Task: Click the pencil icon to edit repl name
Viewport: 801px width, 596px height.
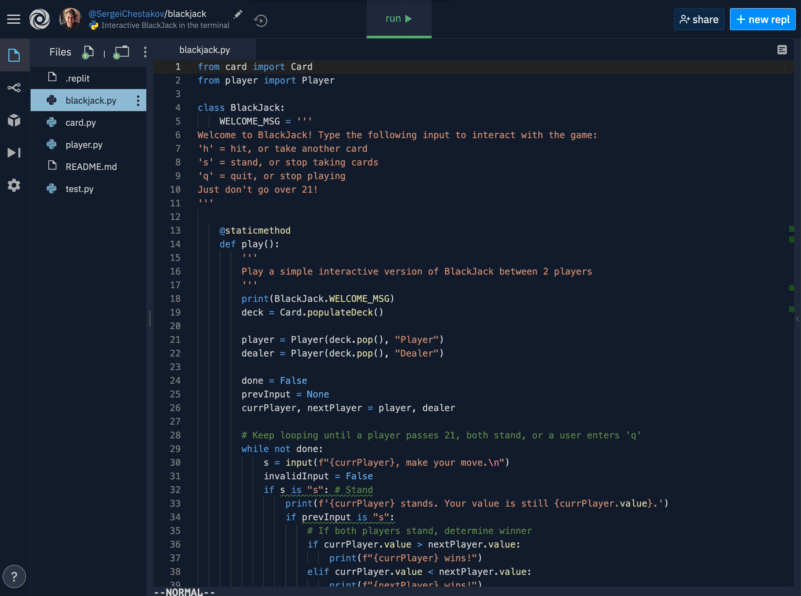Action: [238, 13]
